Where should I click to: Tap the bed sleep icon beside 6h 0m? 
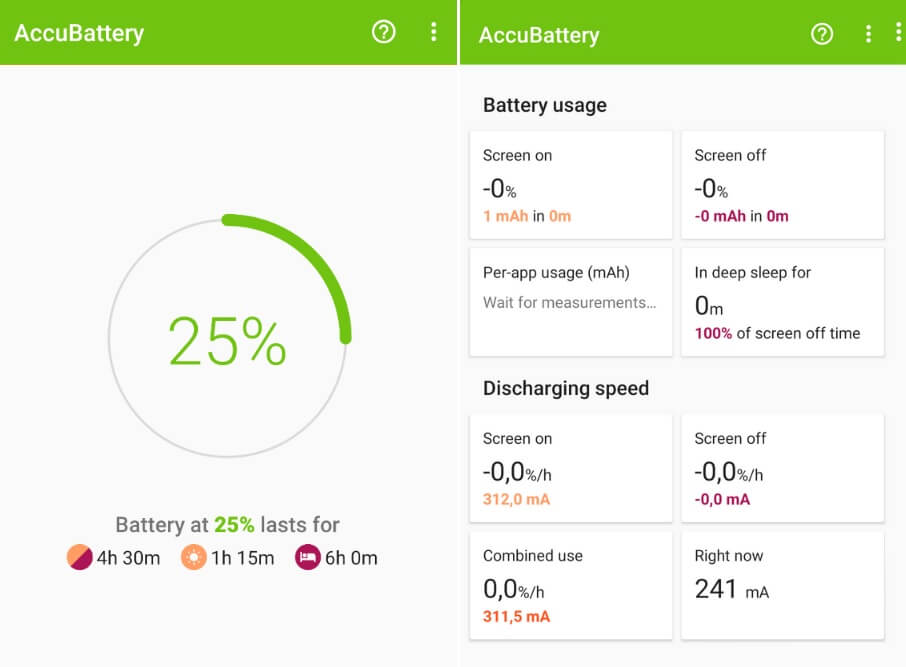(x=307, y=557)
